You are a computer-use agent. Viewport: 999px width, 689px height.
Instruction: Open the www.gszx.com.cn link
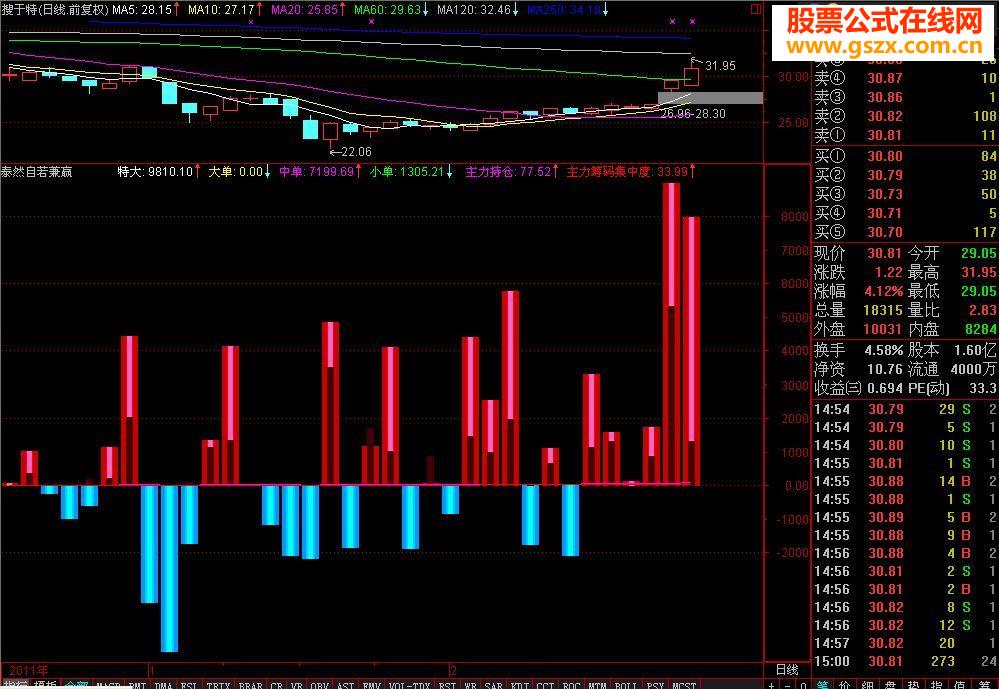tap(884, 47)
